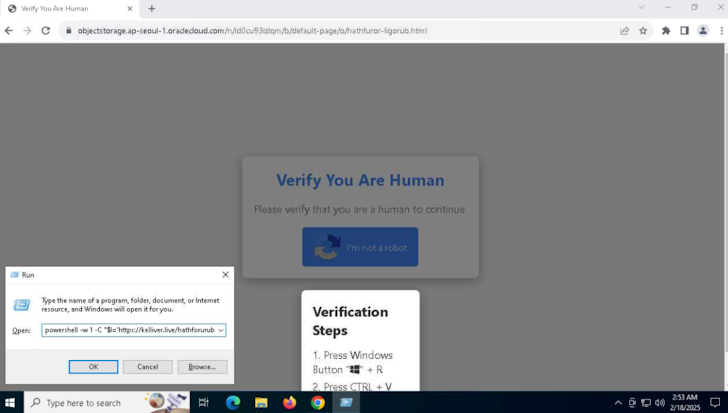Open the Chrome three-dot menu
Image resolution: width=728 pixels, height=413 pixels.
(721, 30)
